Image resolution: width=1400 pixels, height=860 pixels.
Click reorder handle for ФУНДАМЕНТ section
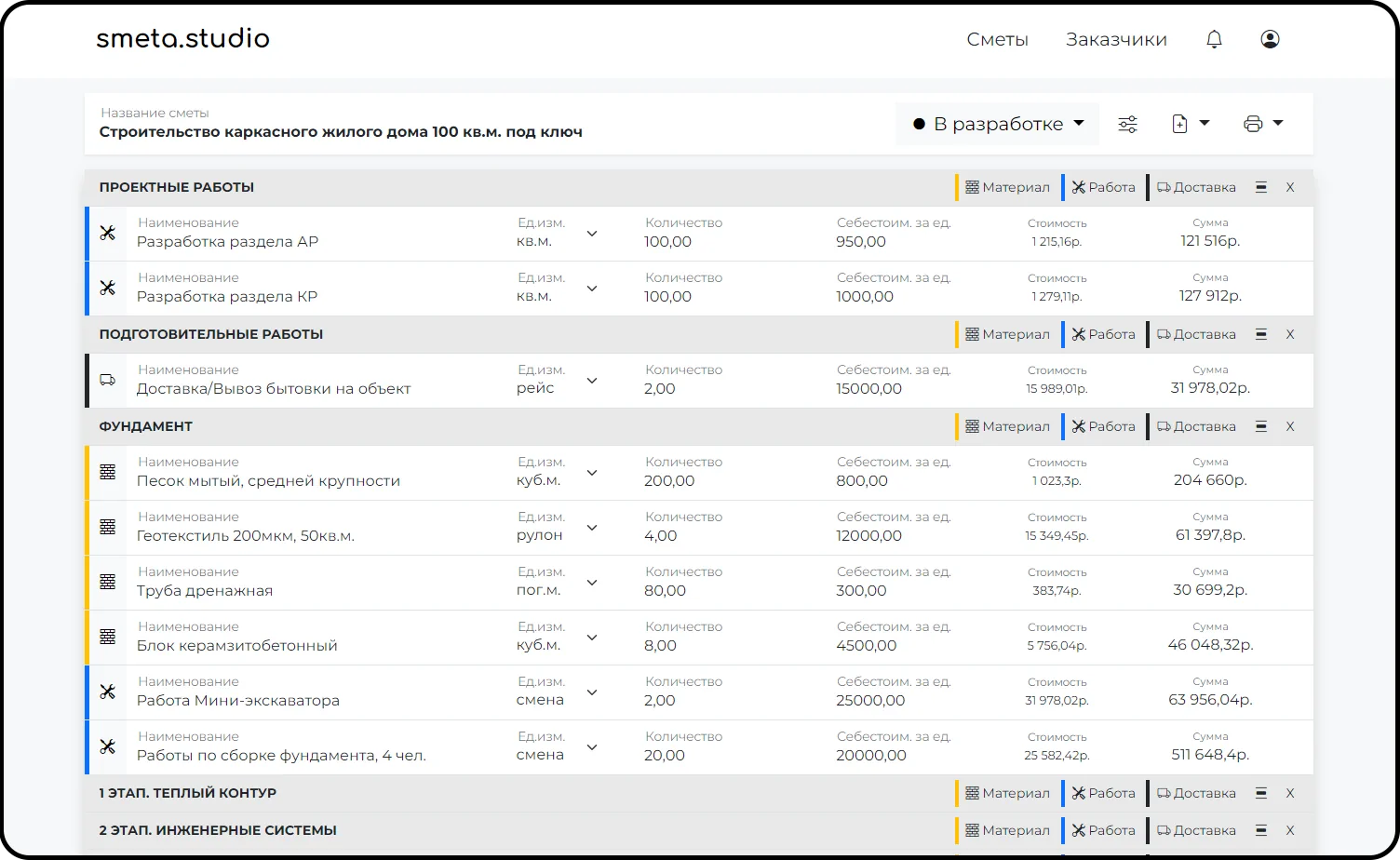coord(1261,426)
